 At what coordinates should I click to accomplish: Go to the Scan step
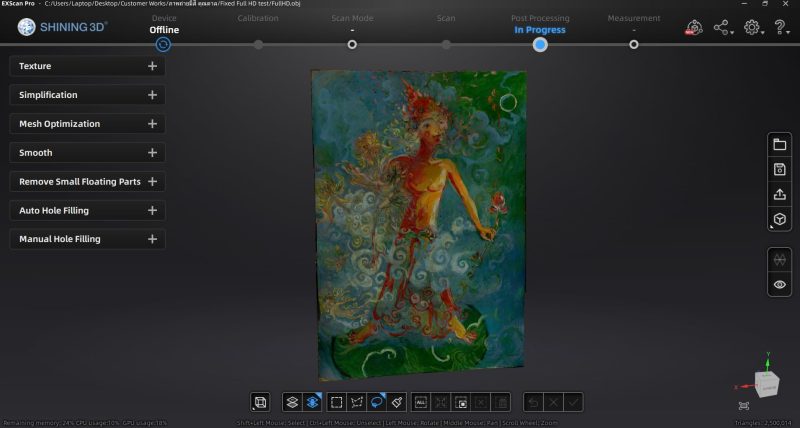click(446, 18)
